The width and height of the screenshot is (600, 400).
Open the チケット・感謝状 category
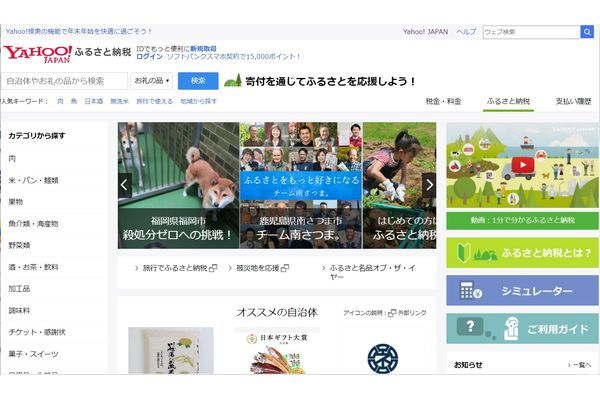click(x=37, y=332)
